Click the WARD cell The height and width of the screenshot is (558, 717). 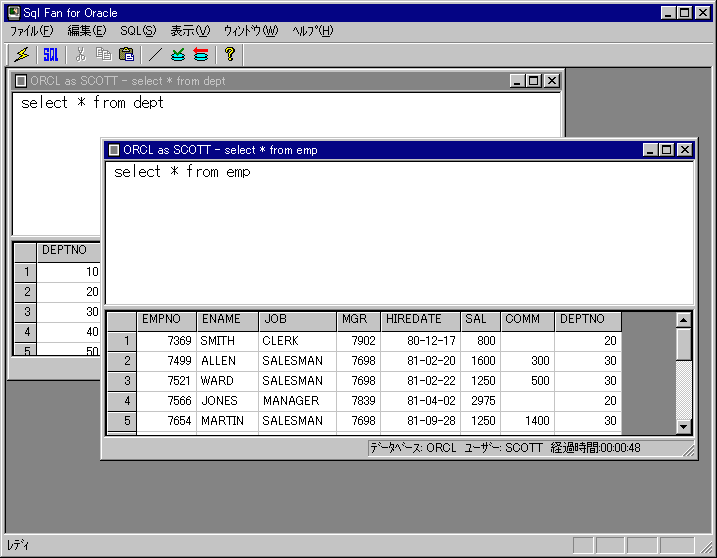tap(228, 381)
